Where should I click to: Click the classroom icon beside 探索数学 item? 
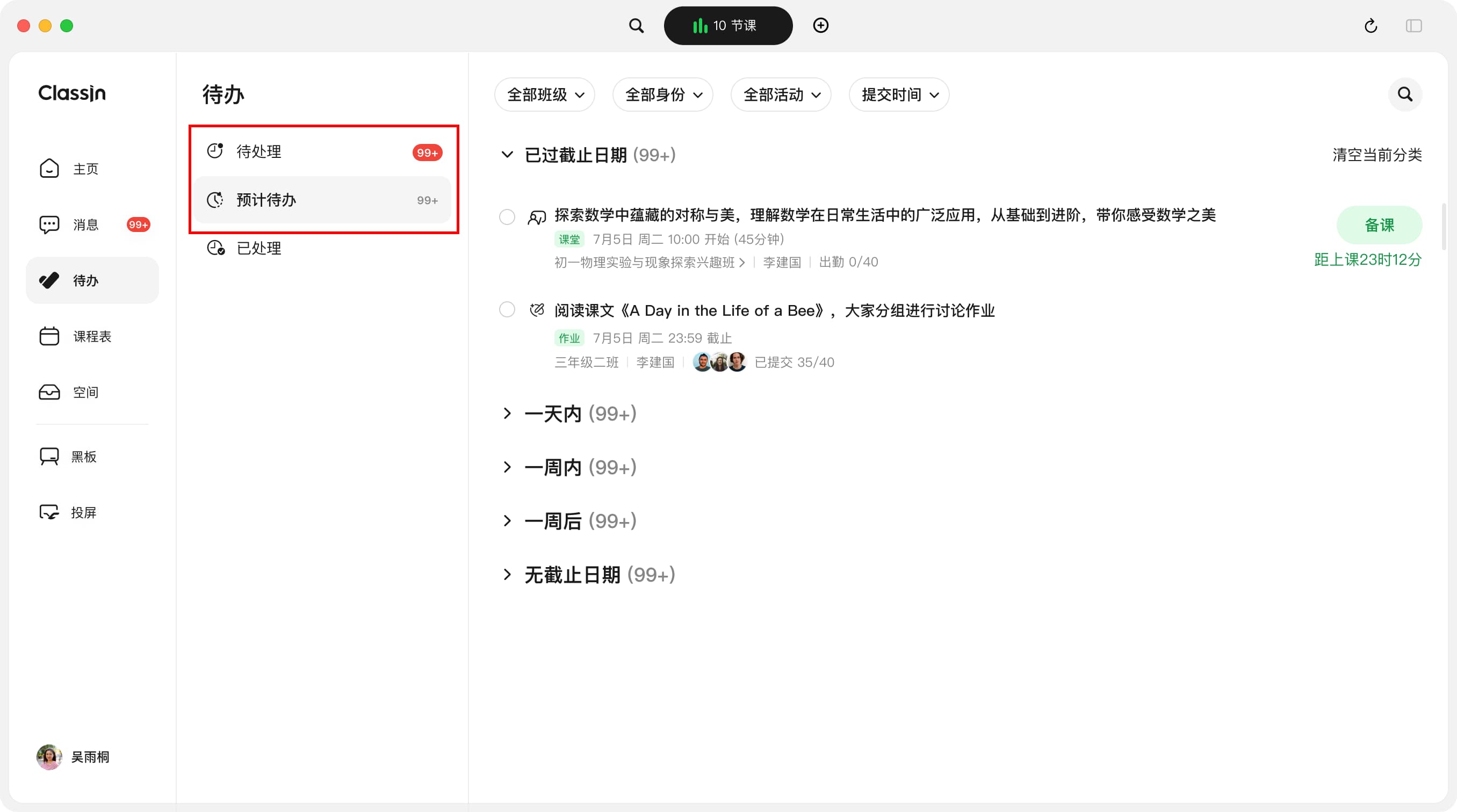pyautogui.click(x=536, y=216)
